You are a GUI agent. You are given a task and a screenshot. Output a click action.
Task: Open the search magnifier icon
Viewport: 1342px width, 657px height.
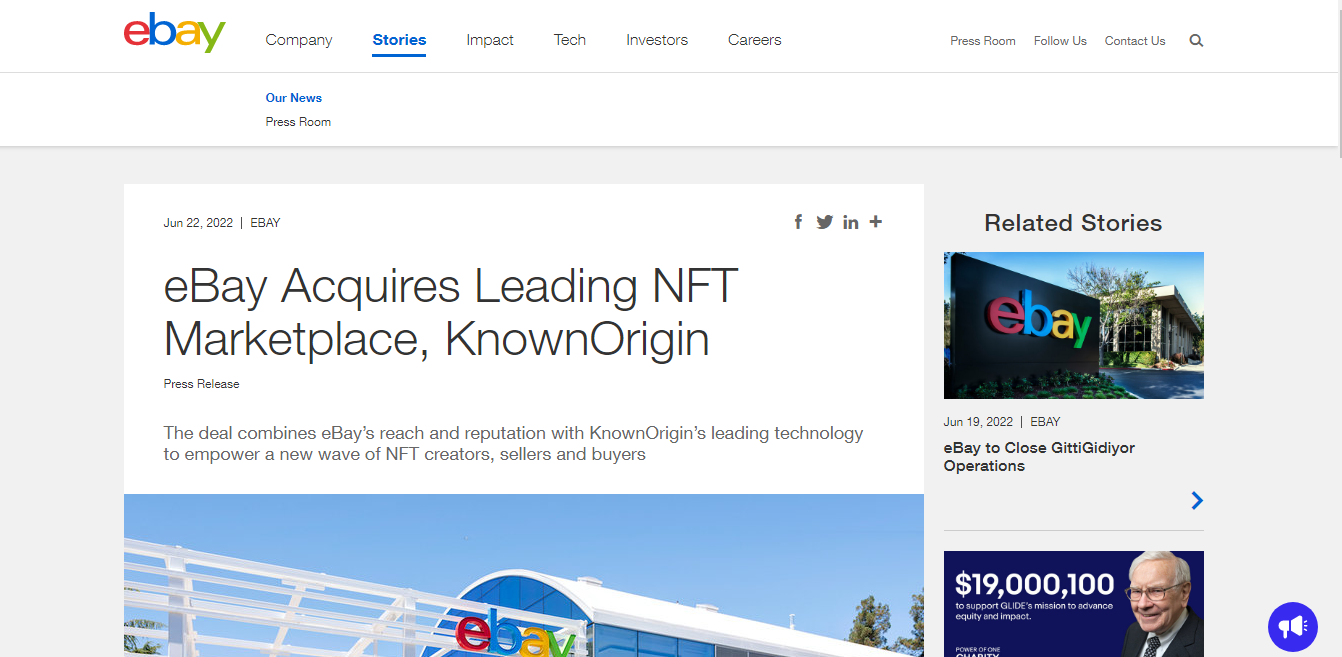click(x=1196, y=41)
